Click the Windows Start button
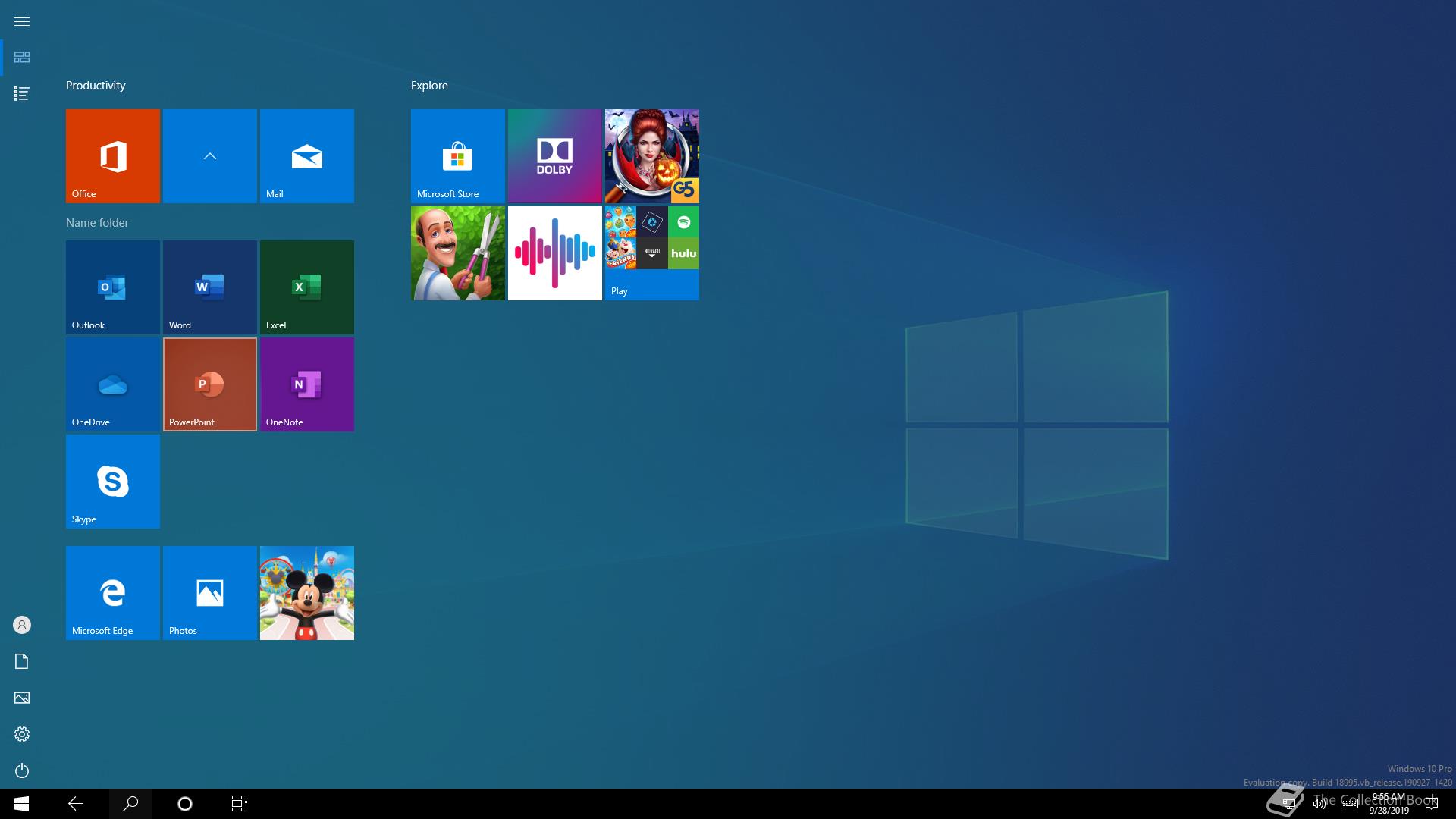The width and height of the screenshot is (1456, 819). coord(21,804)
